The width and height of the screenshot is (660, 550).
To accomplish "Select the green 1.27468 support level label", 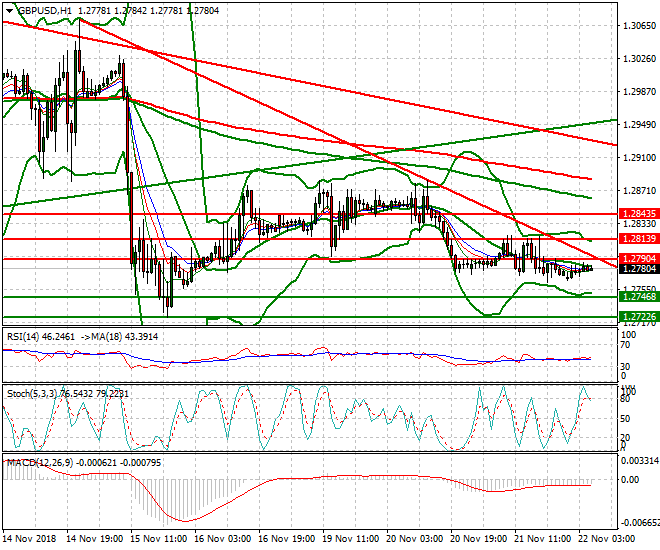I will pos(639,297).
